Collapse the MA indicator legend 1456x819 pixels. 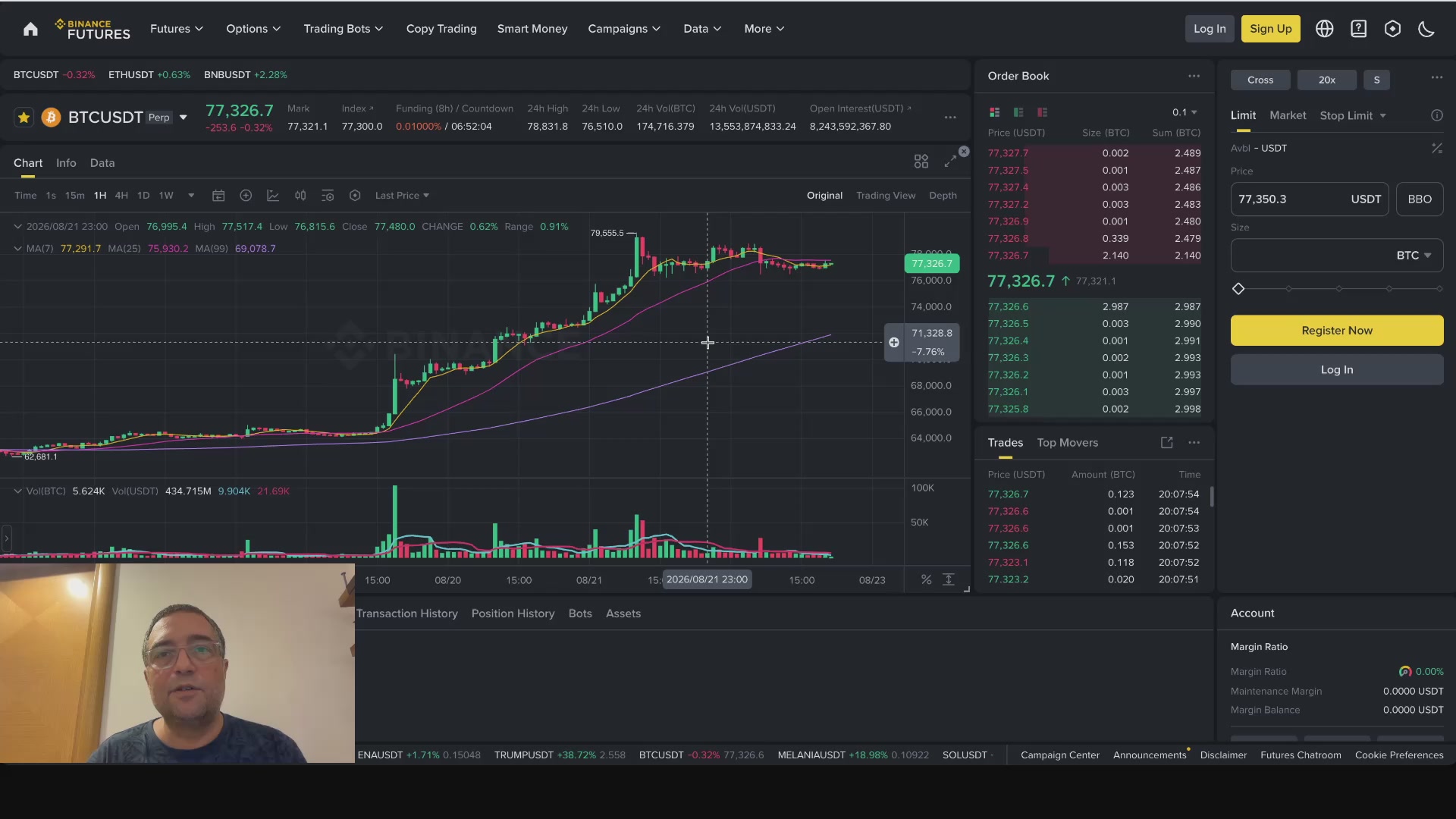point(17,249)
